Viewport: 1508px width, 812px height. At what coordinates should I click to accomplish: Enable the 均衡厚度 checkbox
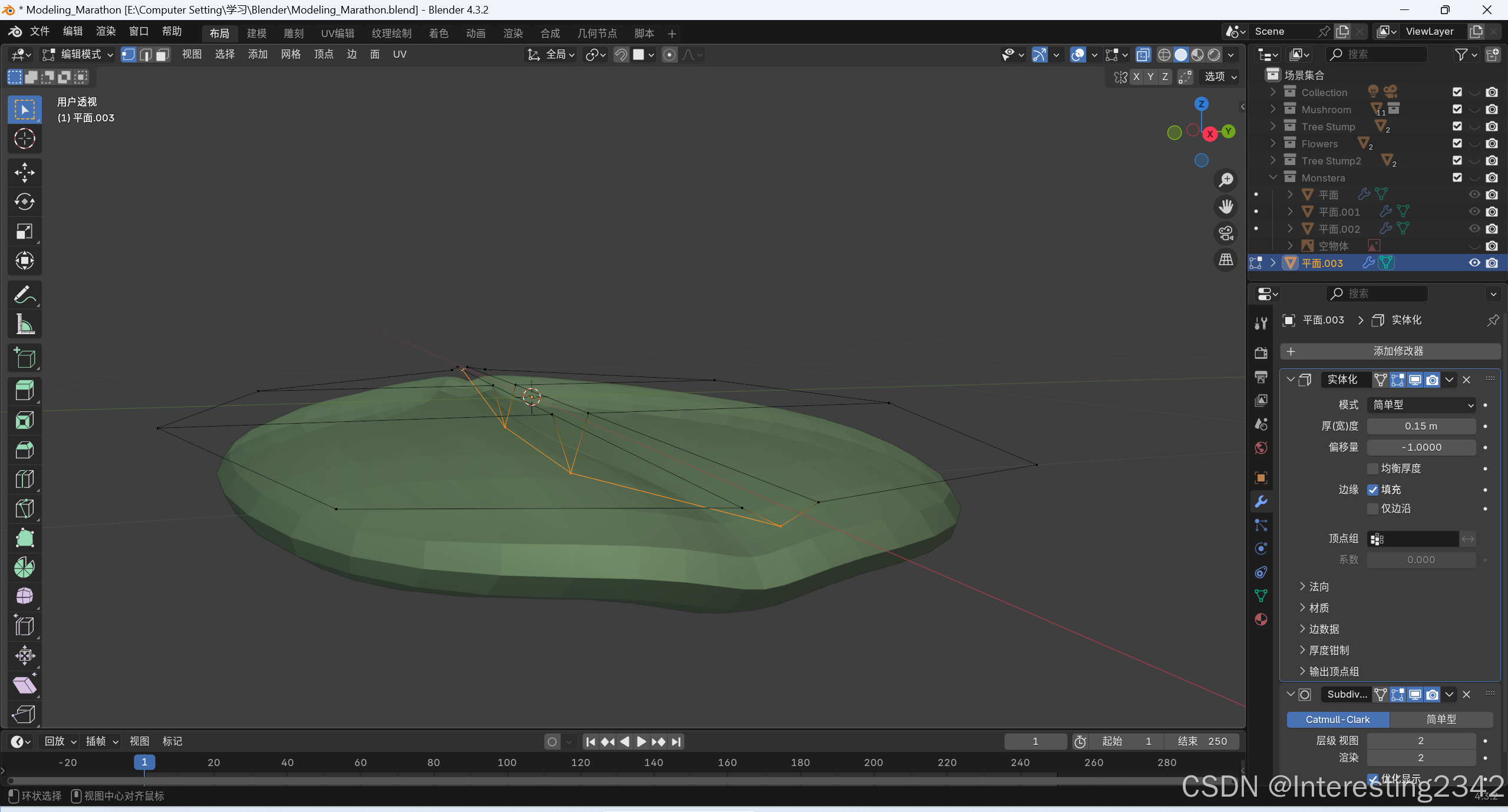coord(1372,468)
